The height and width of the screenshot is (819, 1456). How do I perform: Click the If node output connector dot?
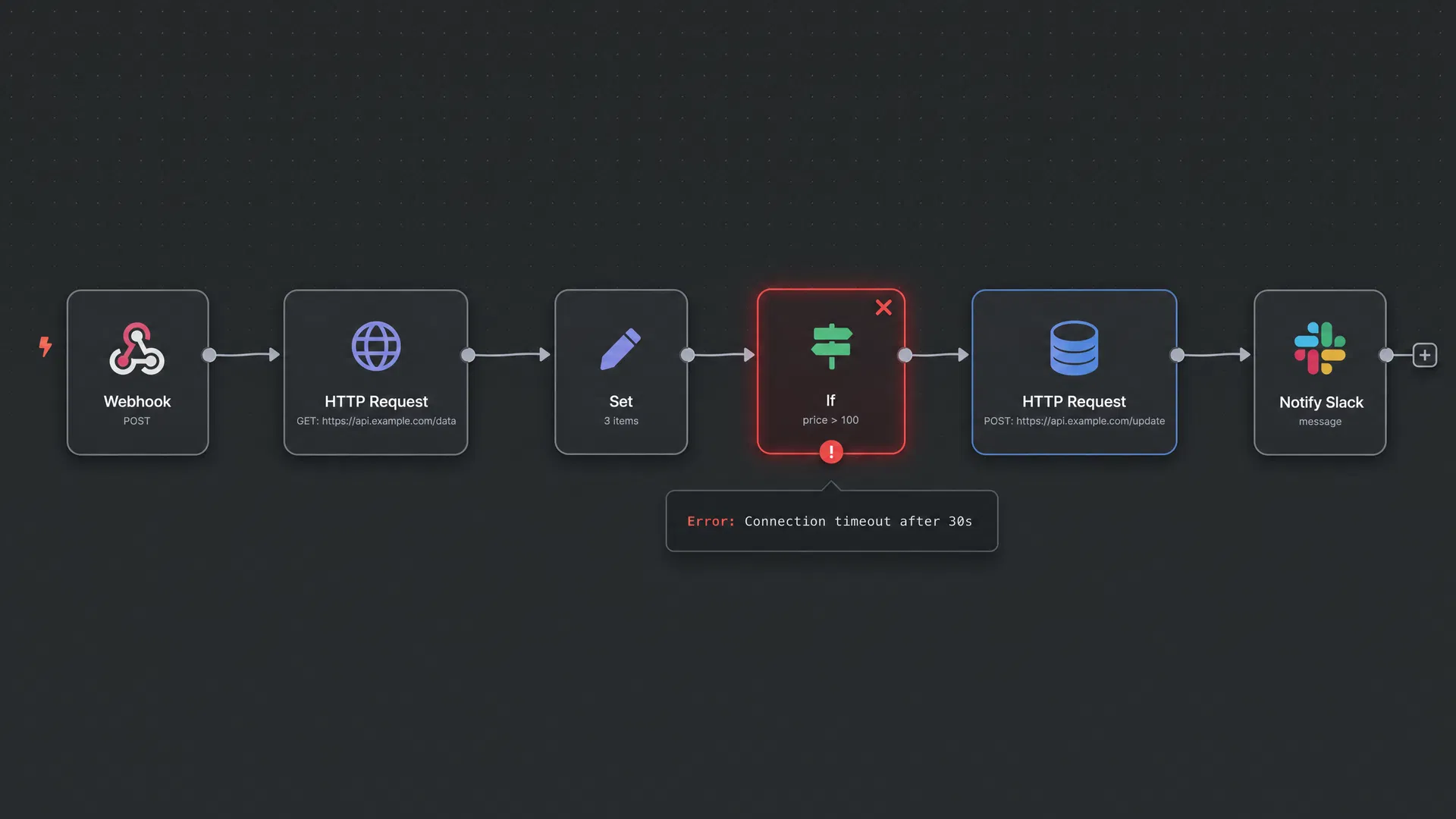(905, 355)
